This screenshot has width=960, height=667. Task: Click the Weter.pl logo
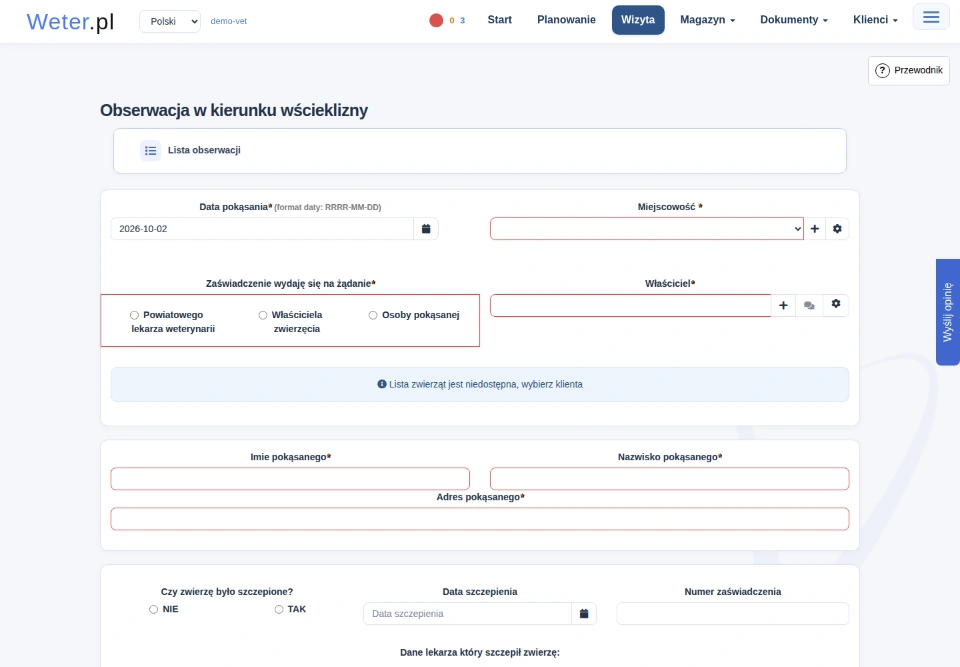tap(70, 21)
